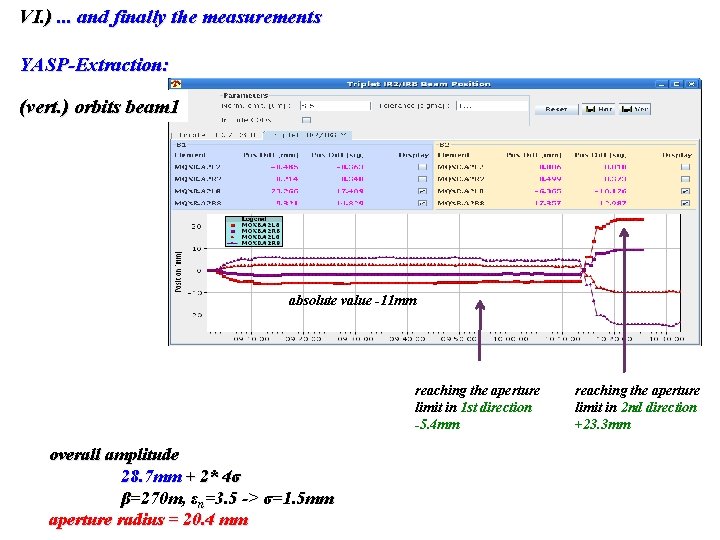Click the Hor save button
This screenshot has width=720, height=540.
[x=599, y=109]
